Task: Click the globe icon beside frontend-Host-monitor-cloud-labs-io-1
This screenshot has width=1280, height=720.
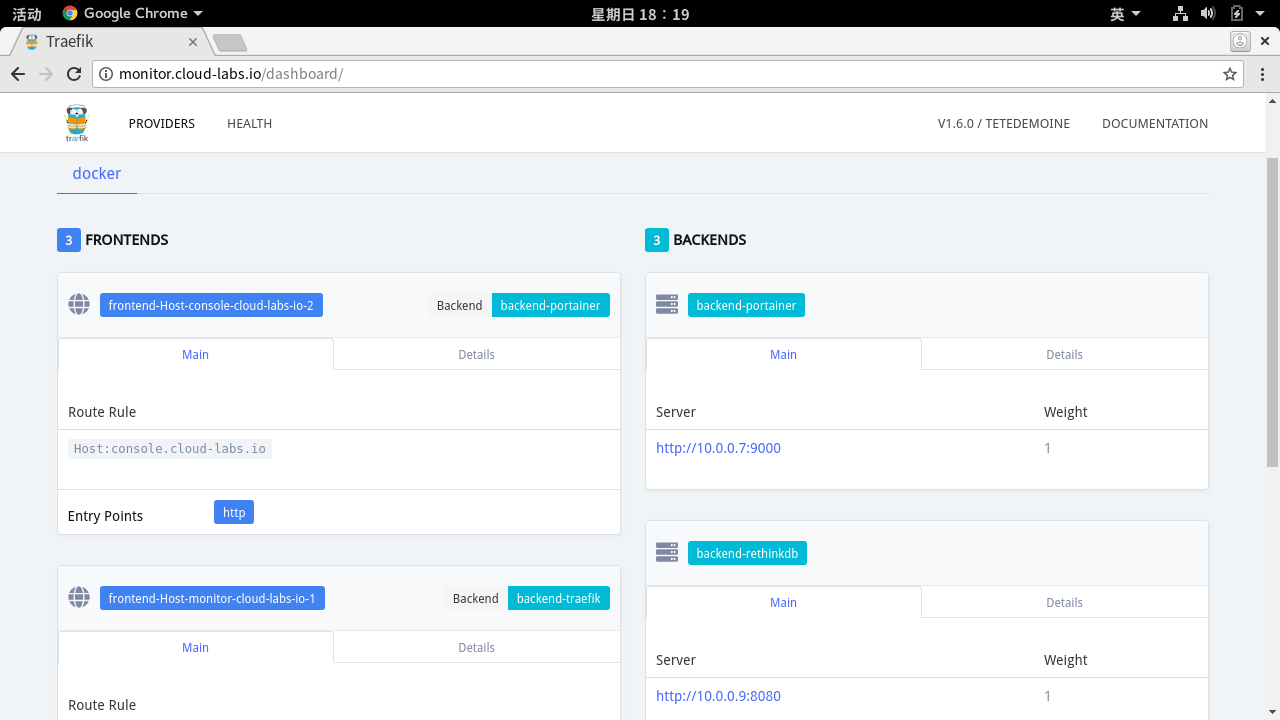Action: pos(79,598)
